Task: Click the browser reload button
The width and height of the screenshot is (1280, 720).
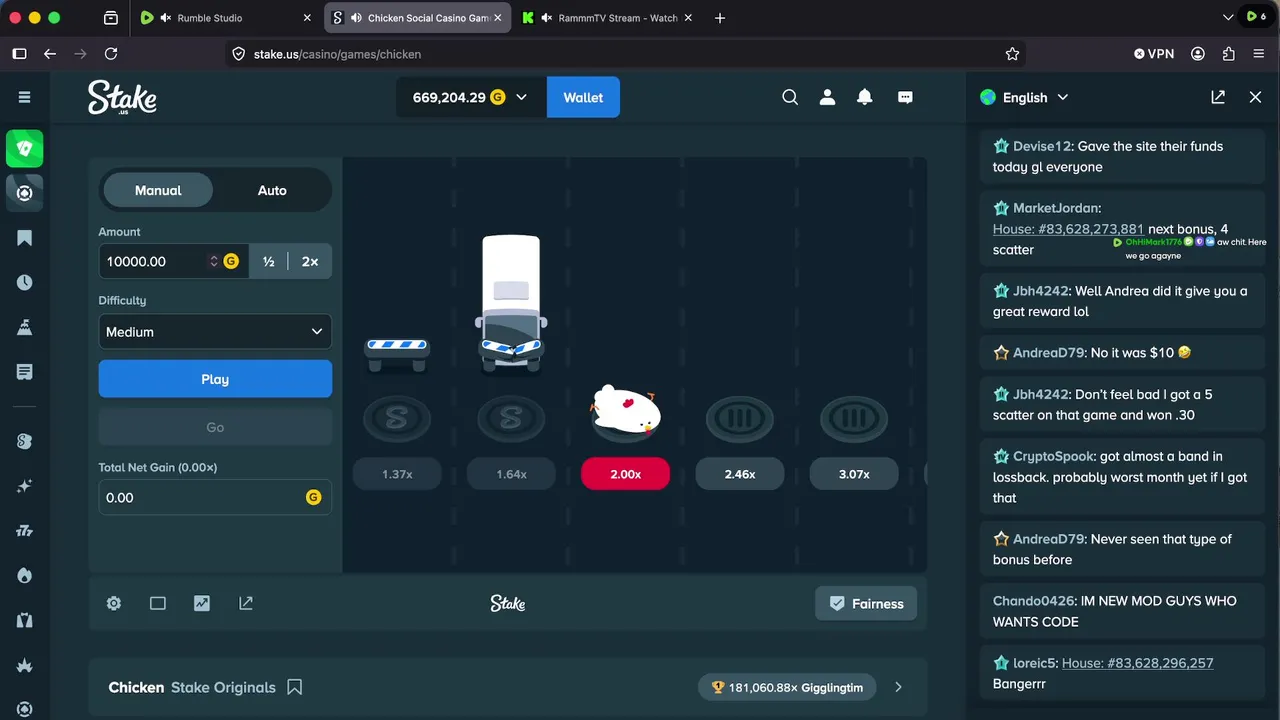Action: (111, 54)
